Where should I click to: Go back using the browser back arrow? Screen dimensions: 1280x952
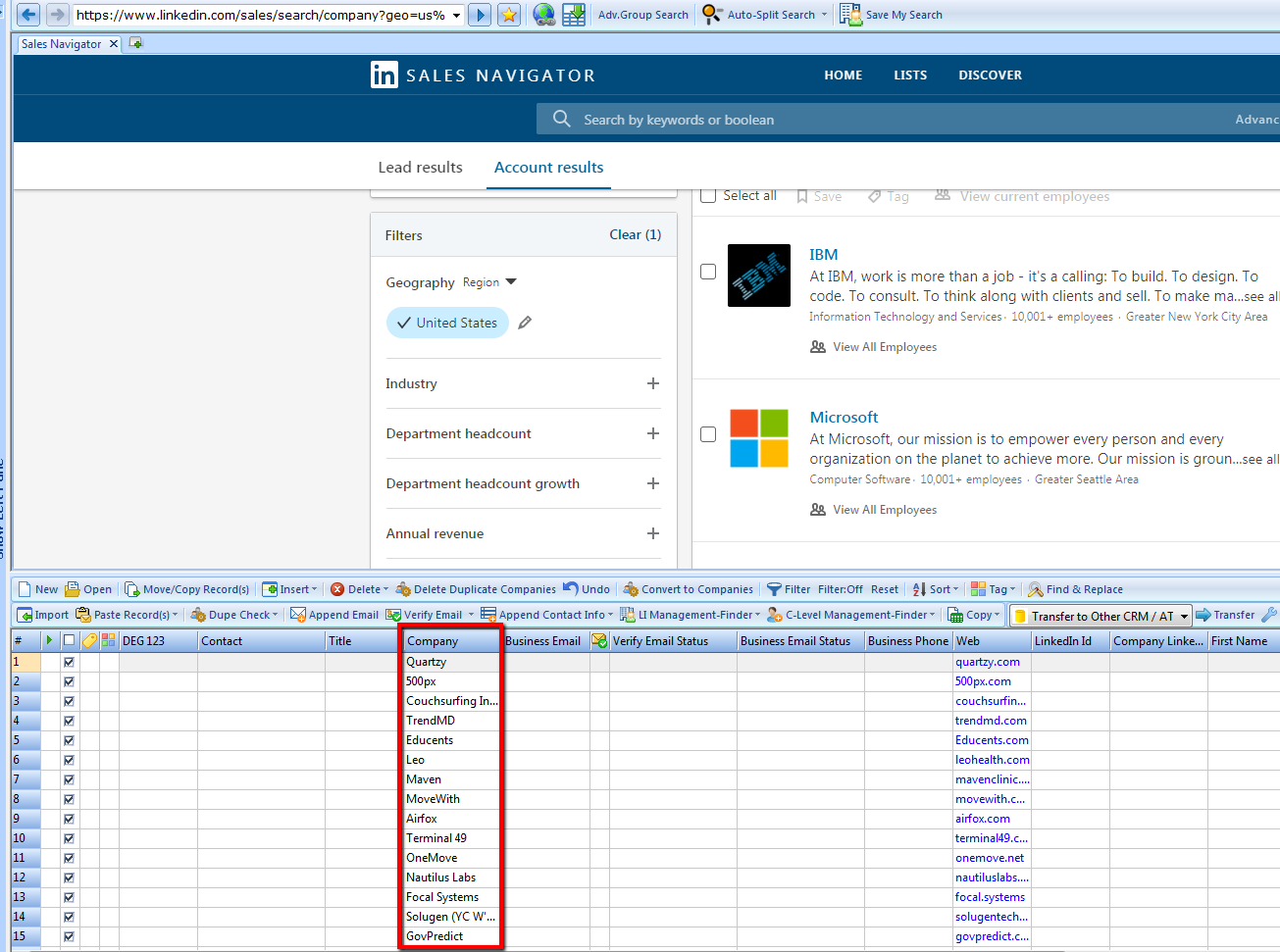(x=29, y=15)
